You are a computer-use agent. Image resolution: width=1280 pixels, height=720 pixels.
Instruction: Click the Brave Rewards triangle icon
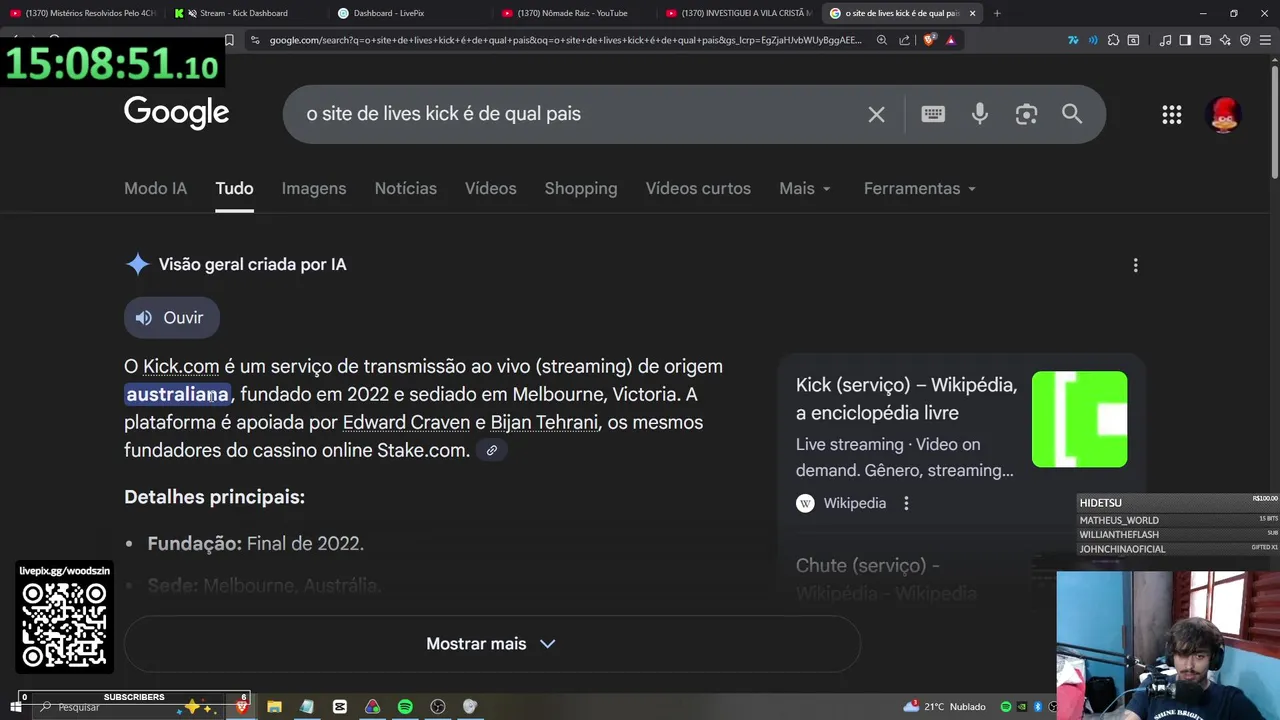[950, 40]
